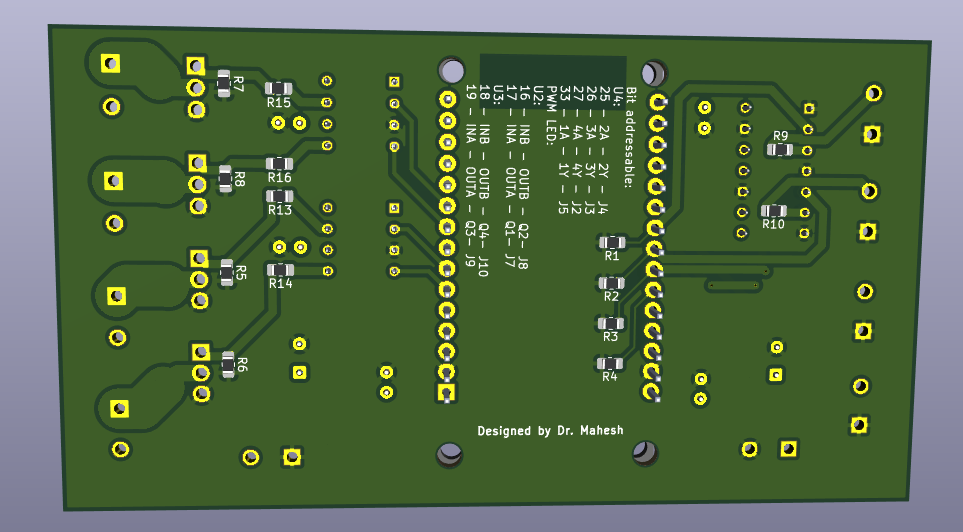Pick the R16 resistor
This screenshot has width=963, height=532.
tap(279, 164)
